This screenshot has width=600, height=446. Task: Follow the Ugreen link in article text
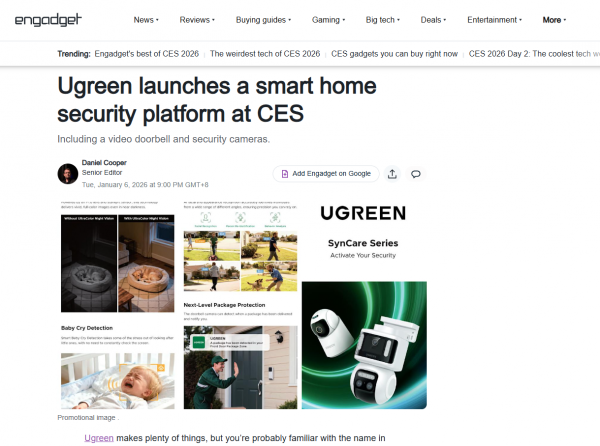[99, 438]
